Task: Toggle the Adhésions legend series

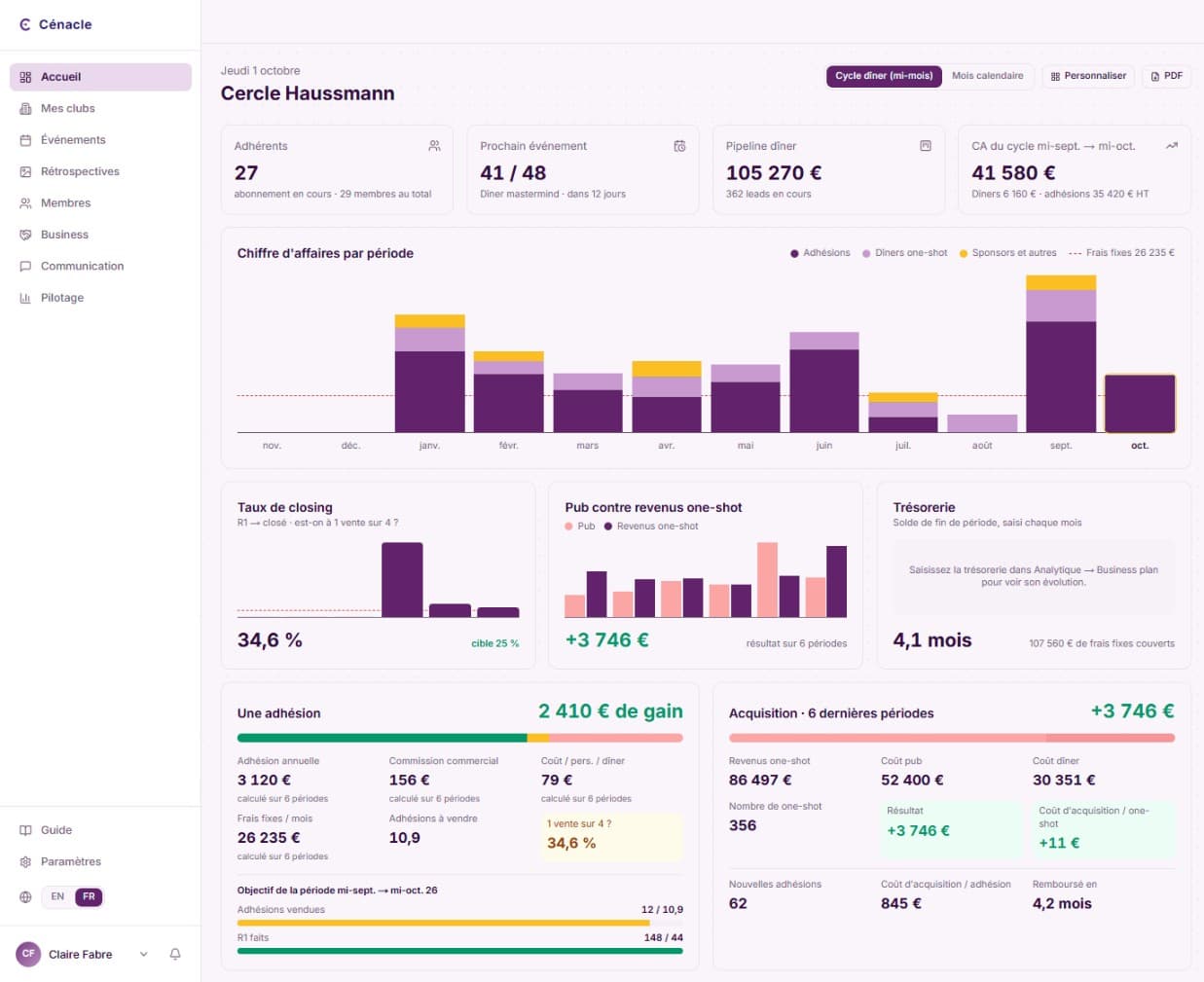Action: pos(820,253)
